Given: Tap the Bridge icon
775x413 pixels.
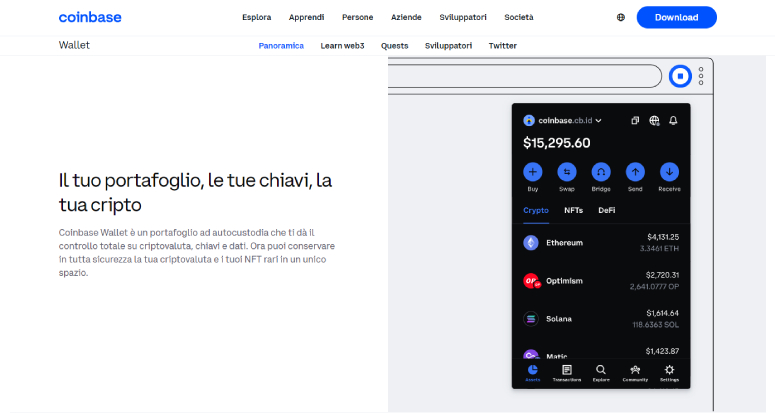Looking at the screenshot, I should click(601, 172).
